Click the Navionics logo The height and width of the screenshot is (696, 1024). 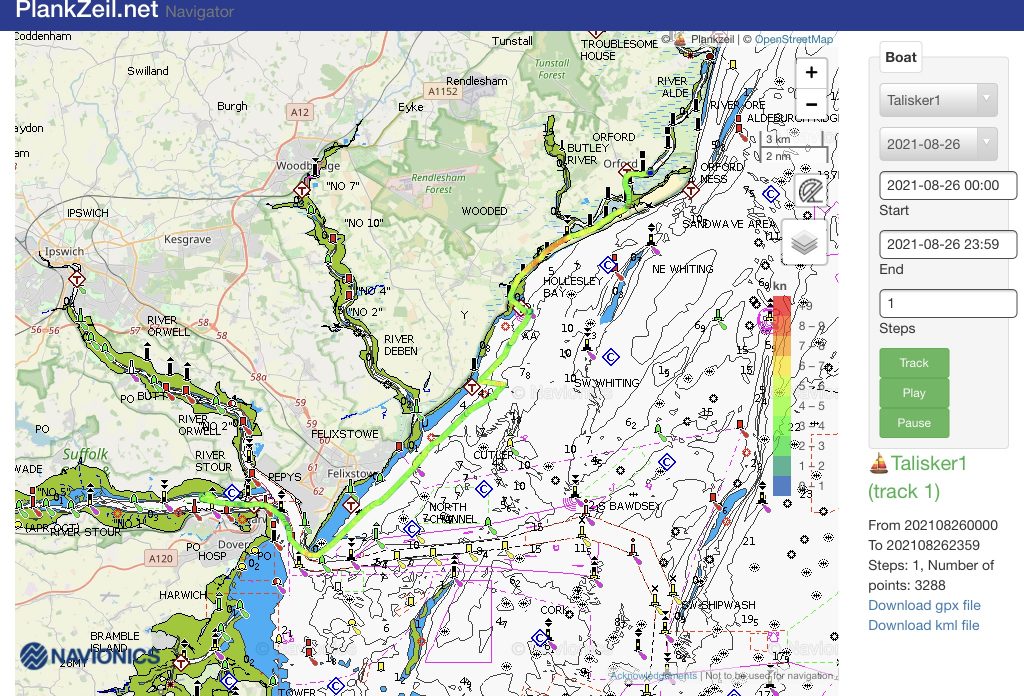coord(90,656)
